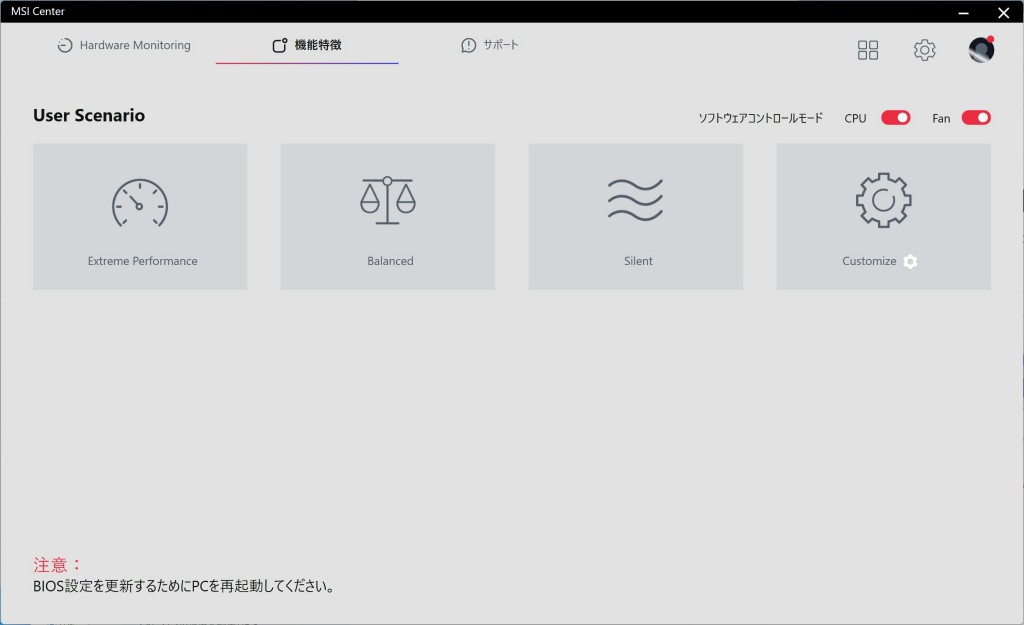Click the BIOS設定 restart notice text
Image resolution: width=1024 pixels, height=625 pixels.
(184, 586)
